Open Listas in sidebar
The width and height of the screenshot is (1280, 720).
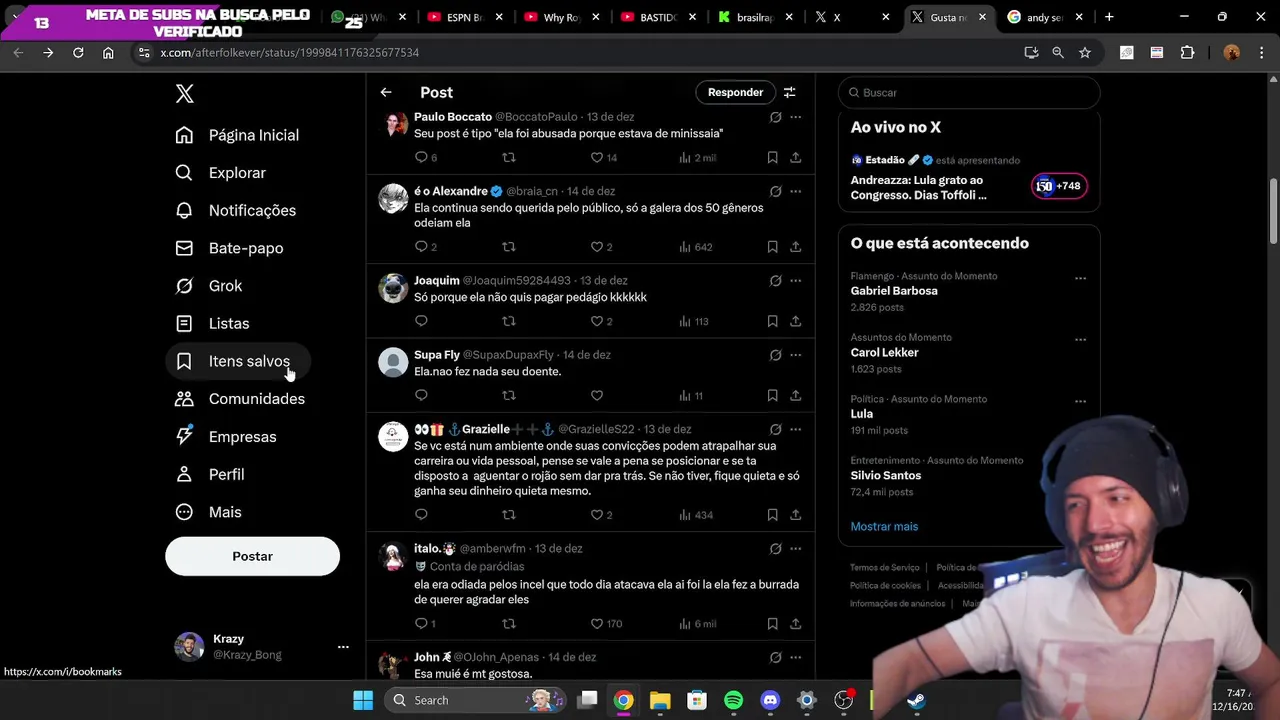212,324
